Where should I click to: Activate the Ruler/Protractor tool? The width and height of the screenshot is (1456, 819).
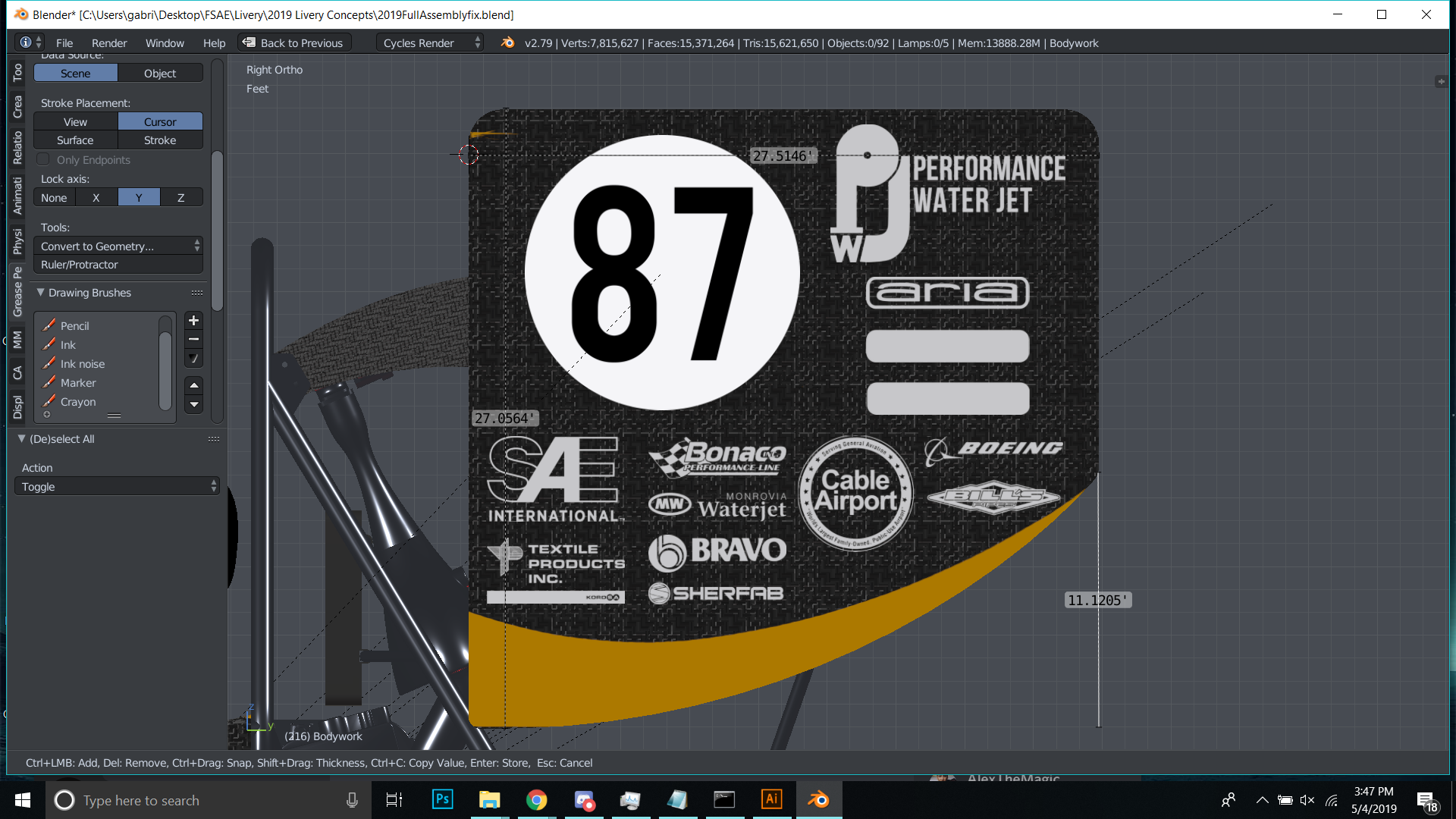pyautogui.click(x=118, y=264)
